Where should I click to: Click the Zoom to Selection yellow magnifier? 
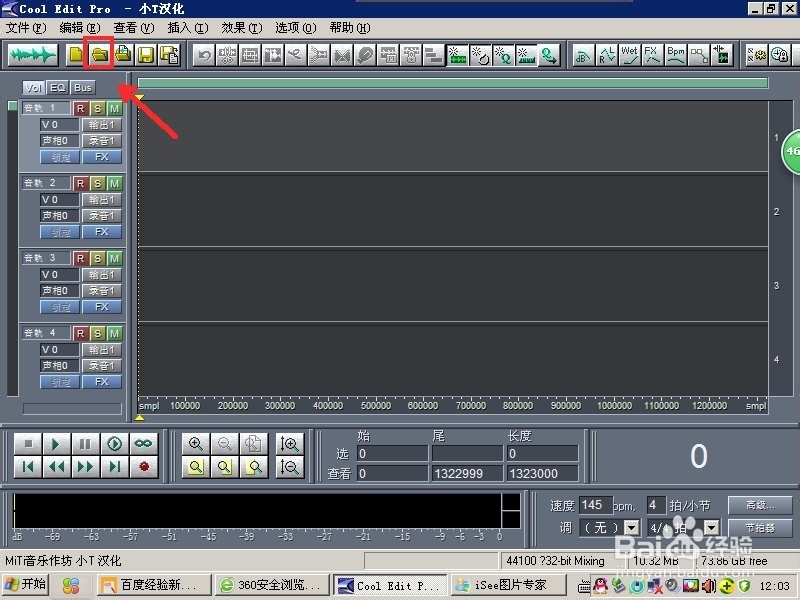point(196,467)
